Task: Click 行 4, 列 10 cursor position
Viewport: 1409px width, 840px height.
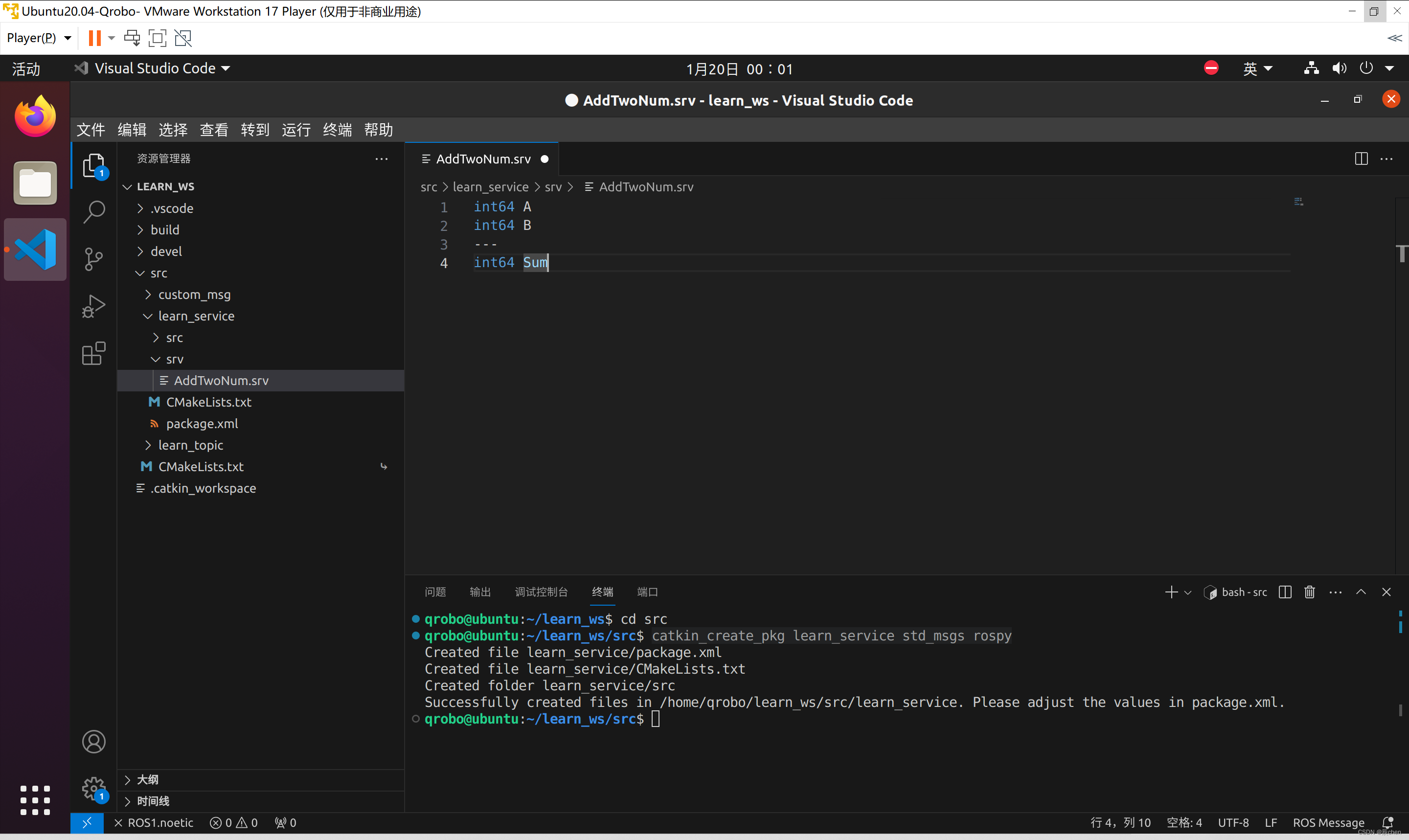Action: 1121,822
